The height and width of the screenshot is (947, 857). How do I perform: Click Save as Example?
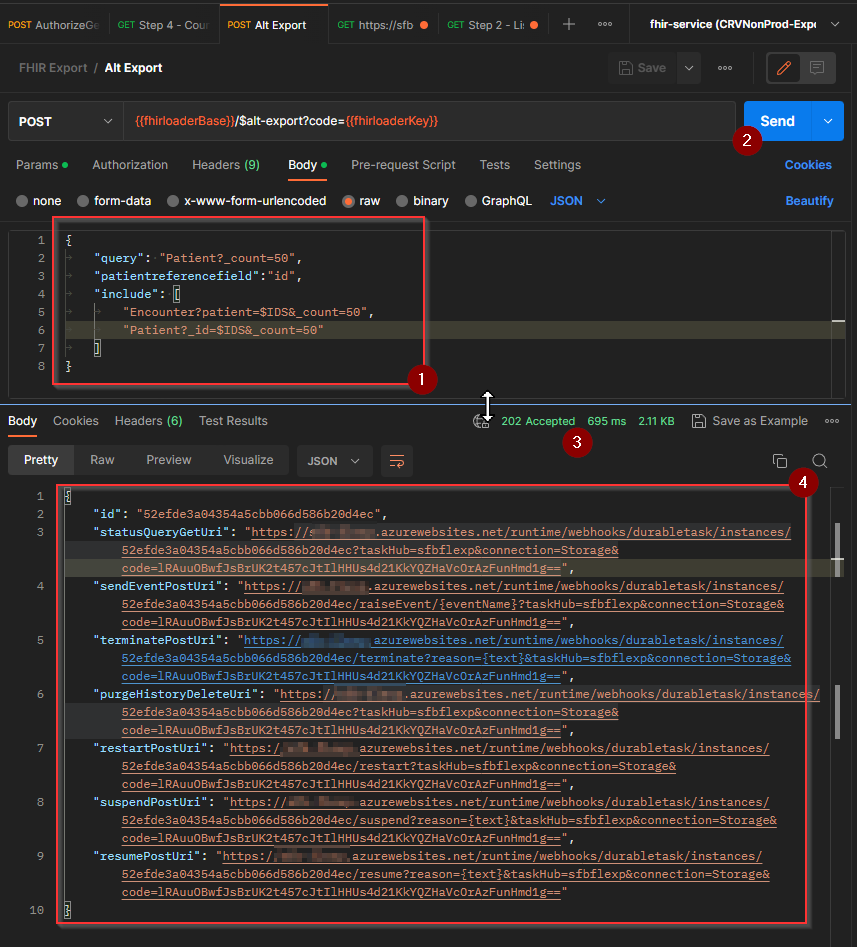(749, 421)
